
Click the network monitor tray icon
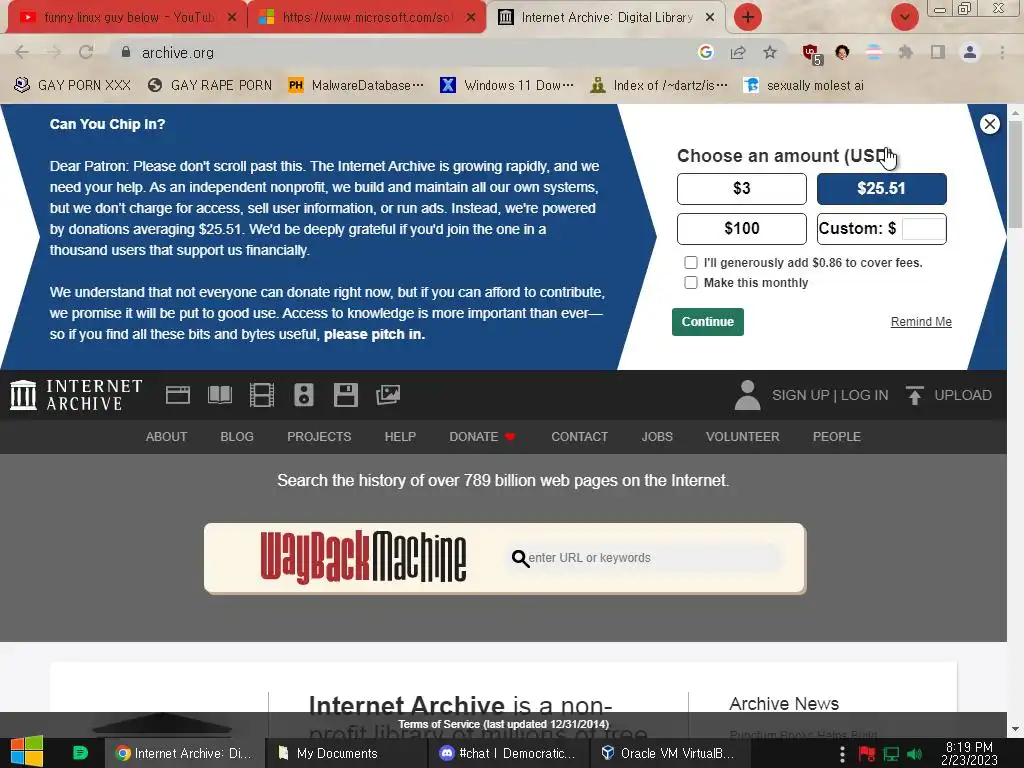point(891,754)
